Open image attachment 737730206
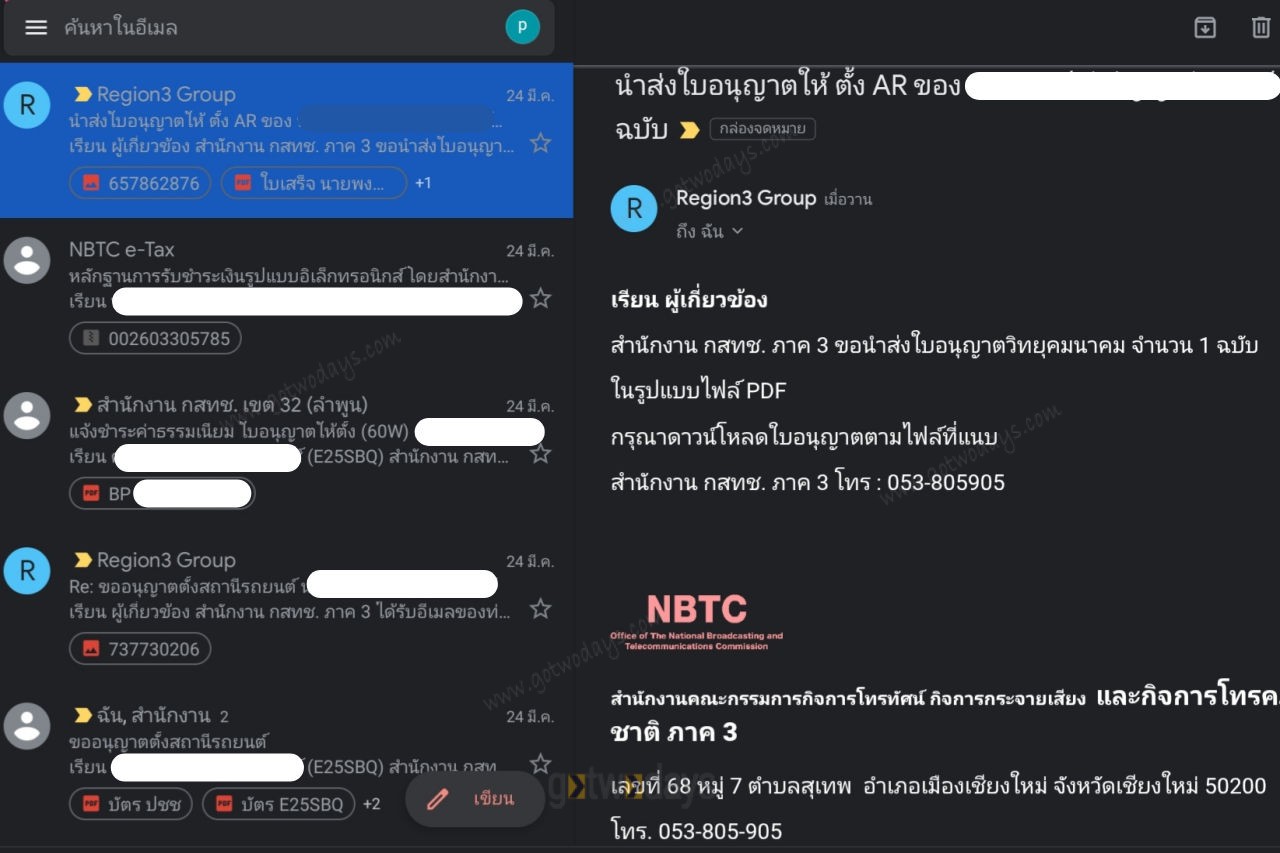1280x853 pixels. pyautogui.click(x=140, y=649)
